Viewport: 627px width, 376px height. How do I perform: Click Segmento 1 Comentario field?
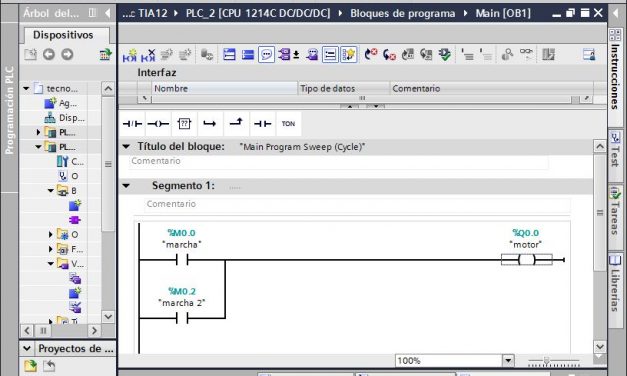[x=357, y=204]
